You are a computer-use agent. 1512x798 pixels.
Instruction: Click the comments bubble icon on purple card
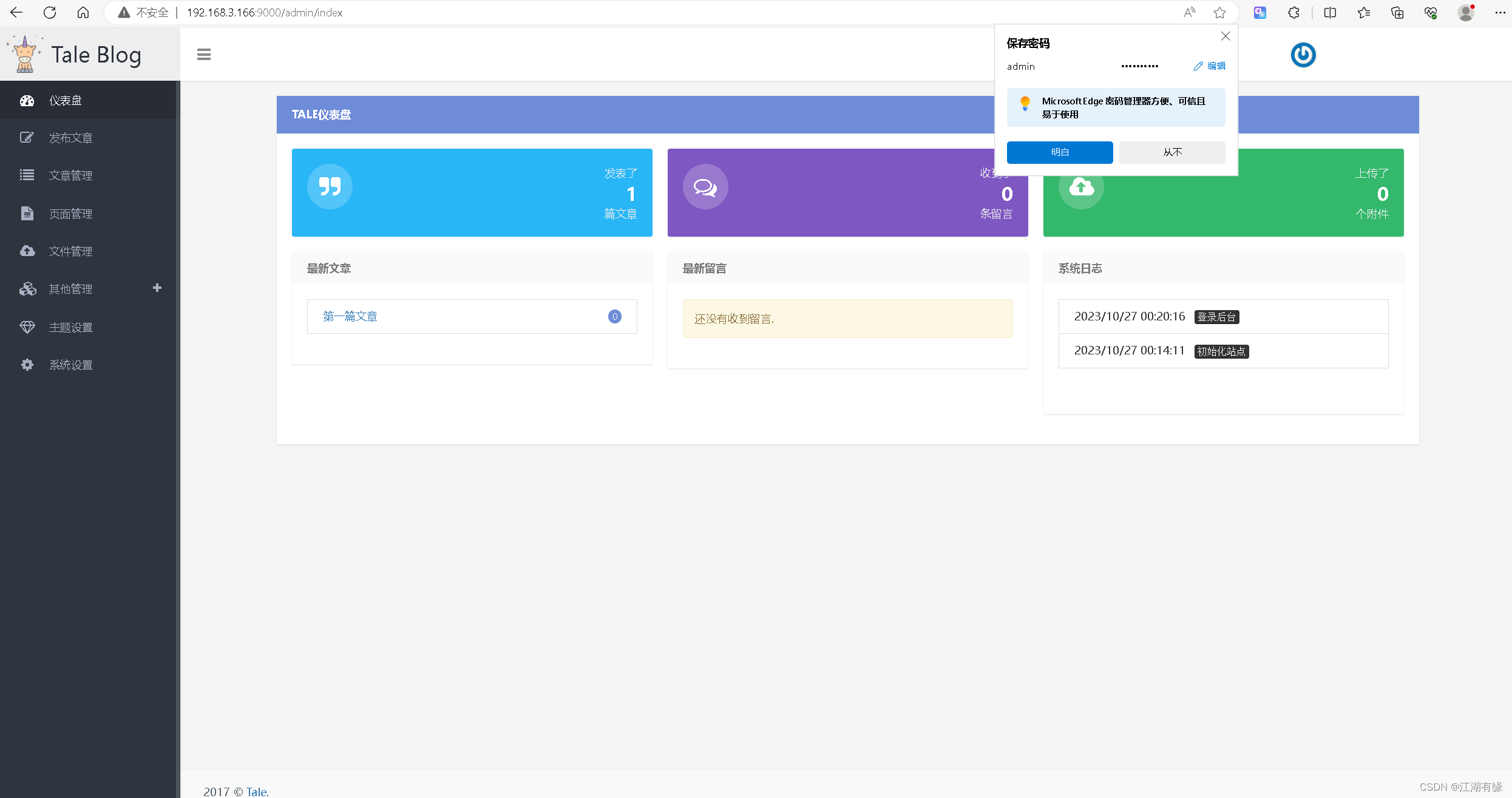705,186
